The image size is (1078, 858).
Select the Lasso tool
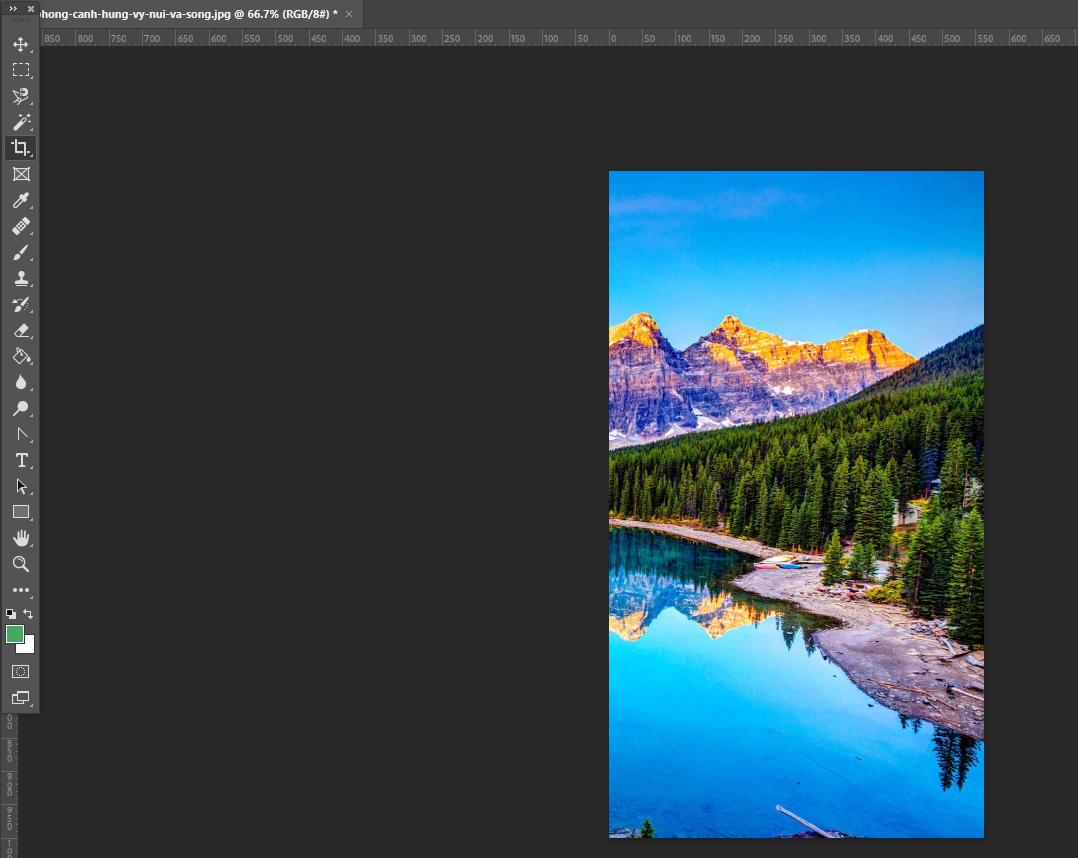tap(21, 96)
